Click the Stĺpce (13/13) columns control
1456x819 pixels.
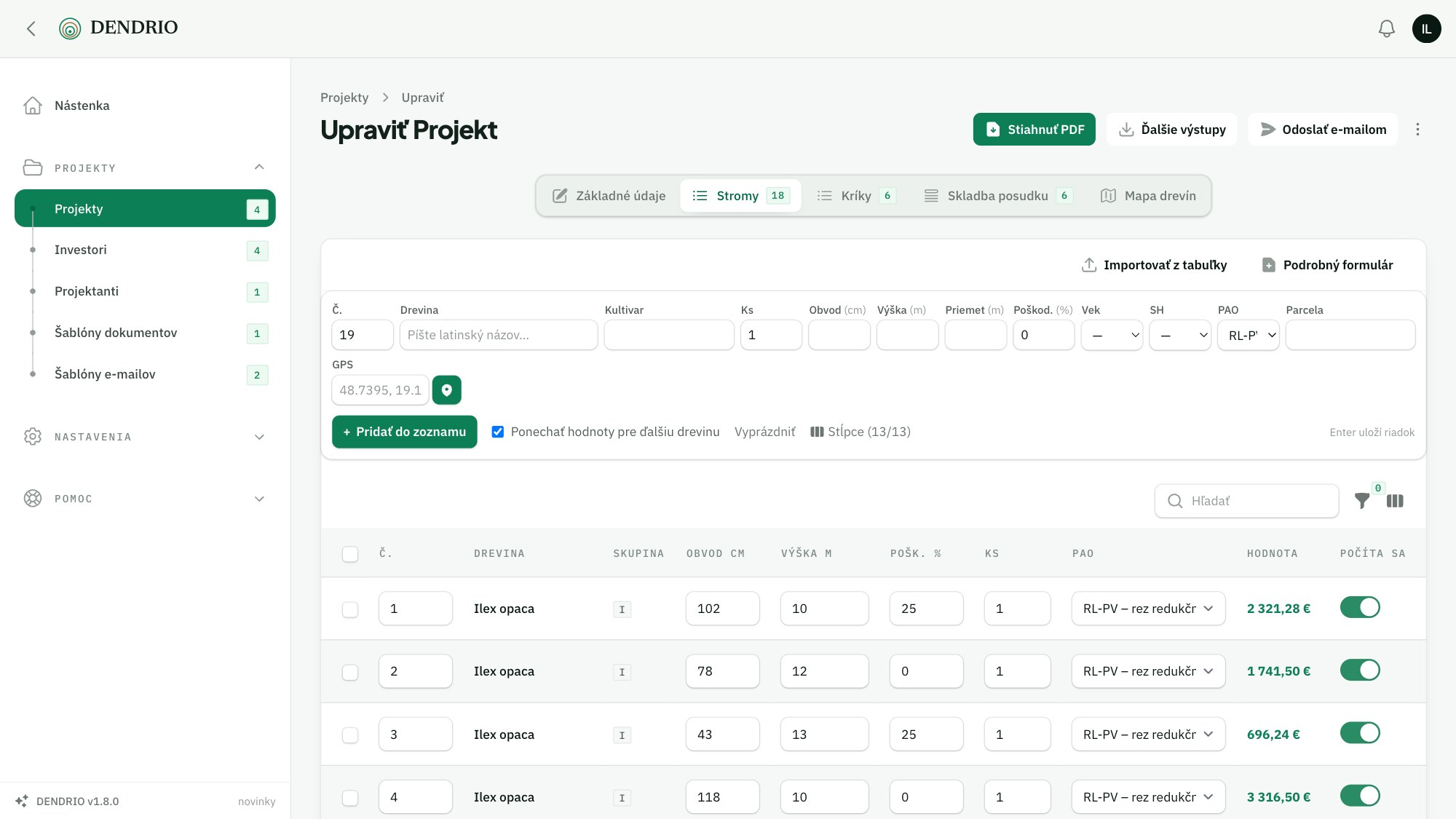click(860, 432)
